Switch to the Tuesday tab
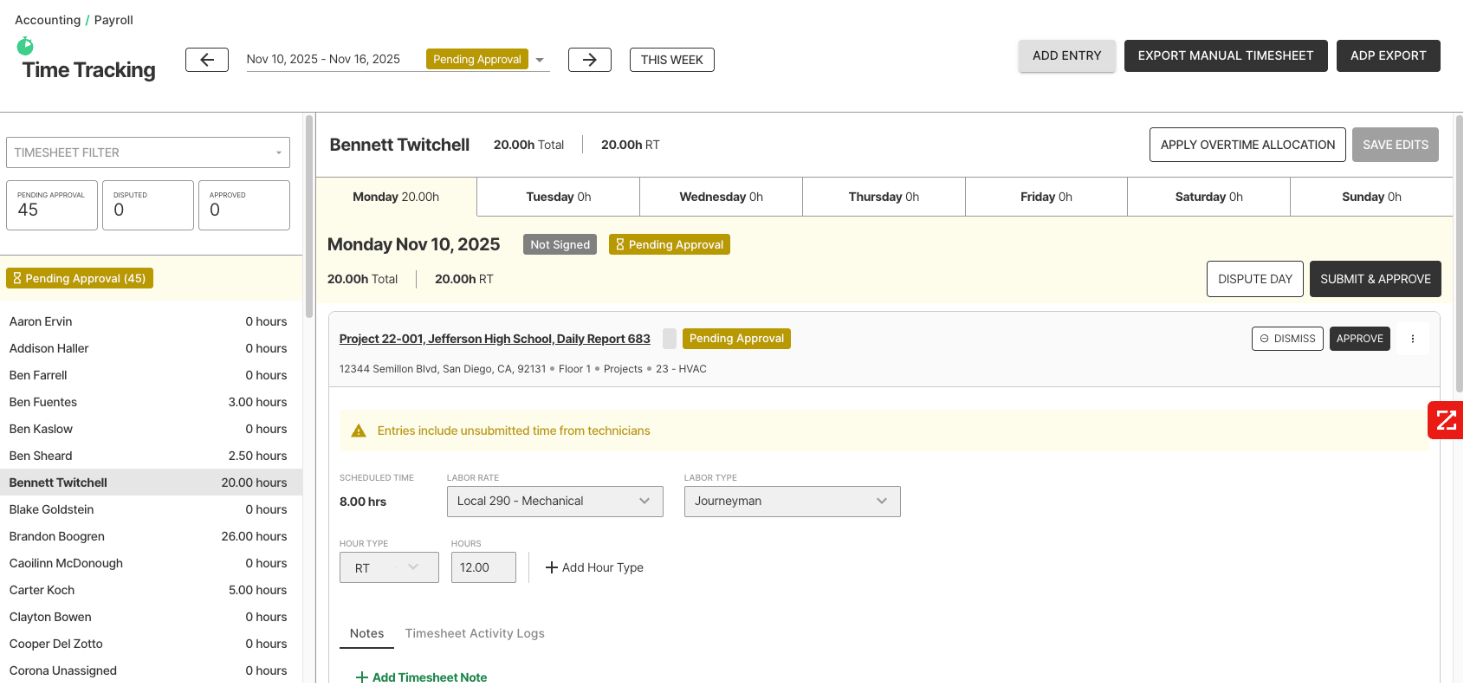 pyautogui.click(x=558, y=197)
